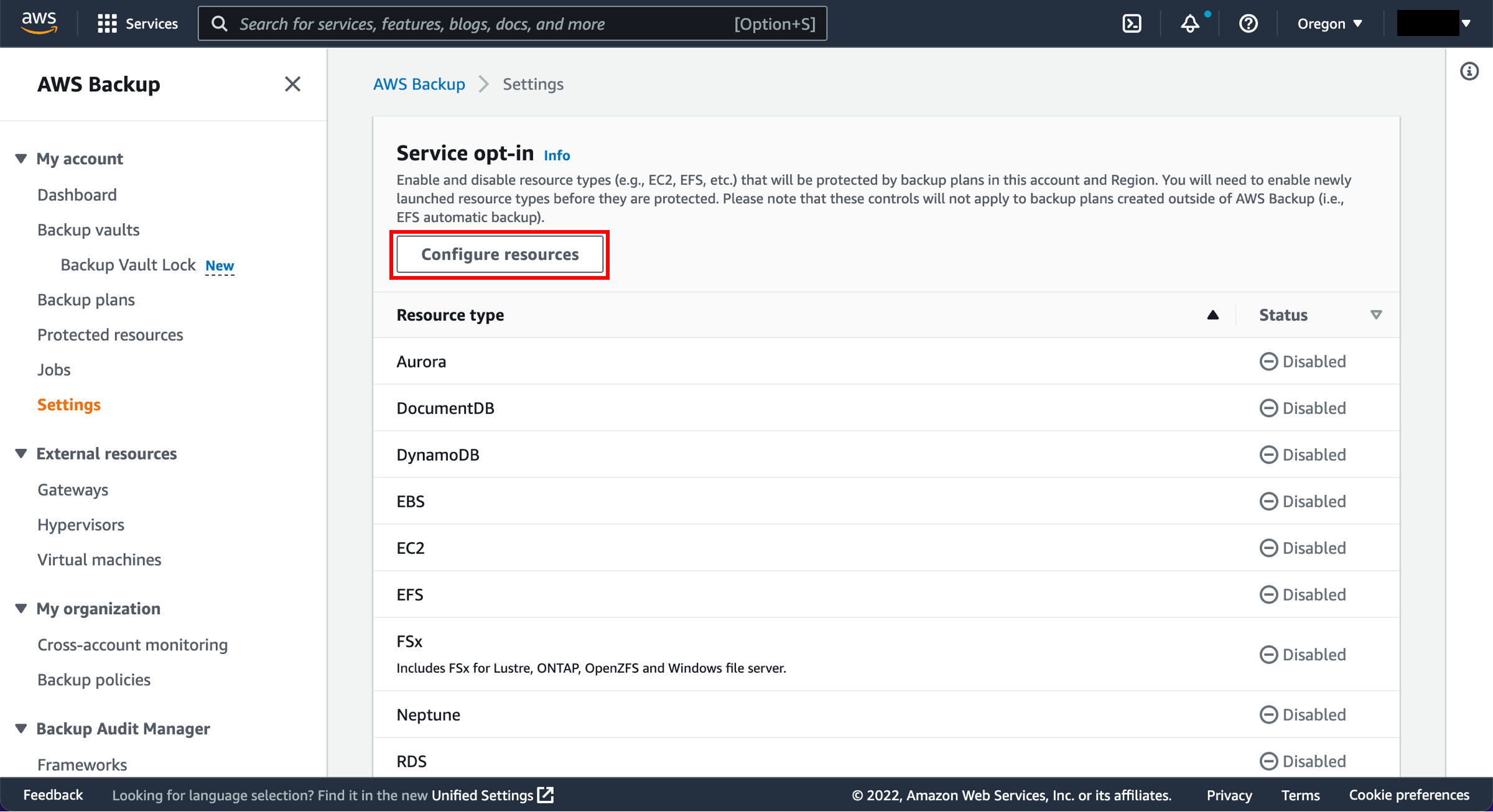Open the Oregon region dropdown
This screenshot has height=812, width=1493.
point(1329,24)
